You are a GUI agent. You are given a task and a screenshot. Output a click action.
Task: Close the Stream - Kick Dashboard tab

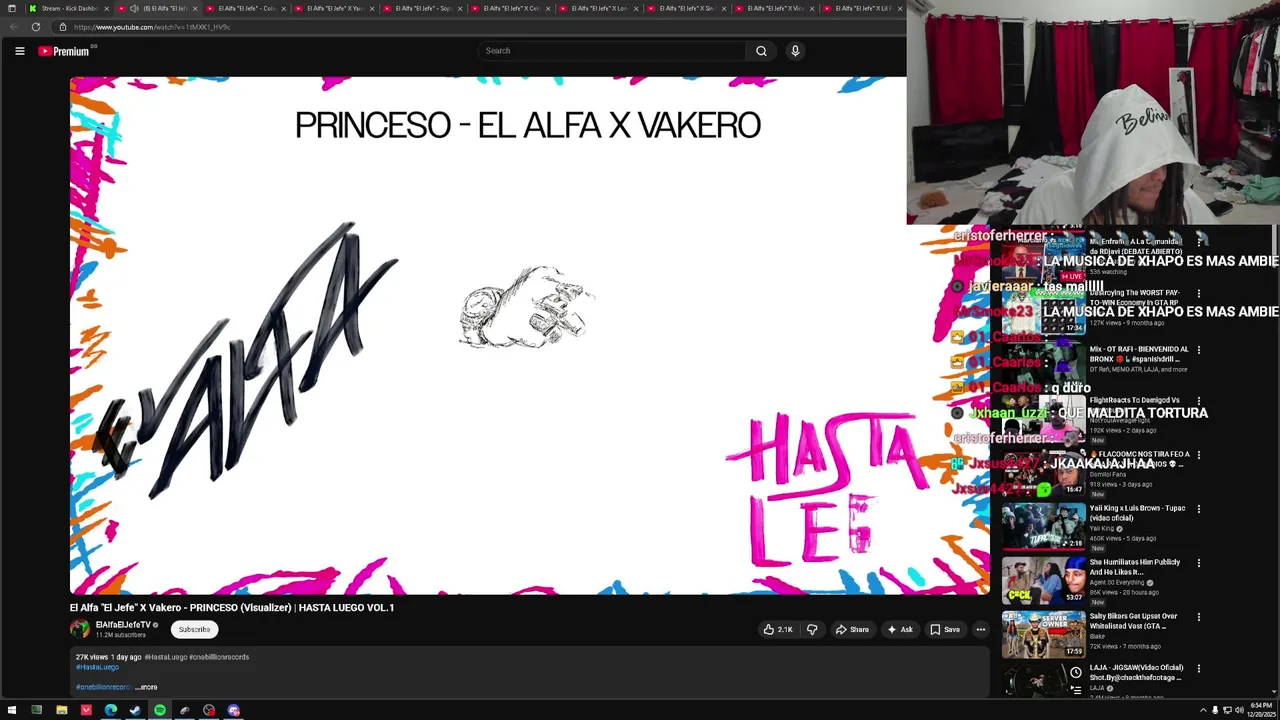click(107, 8)
